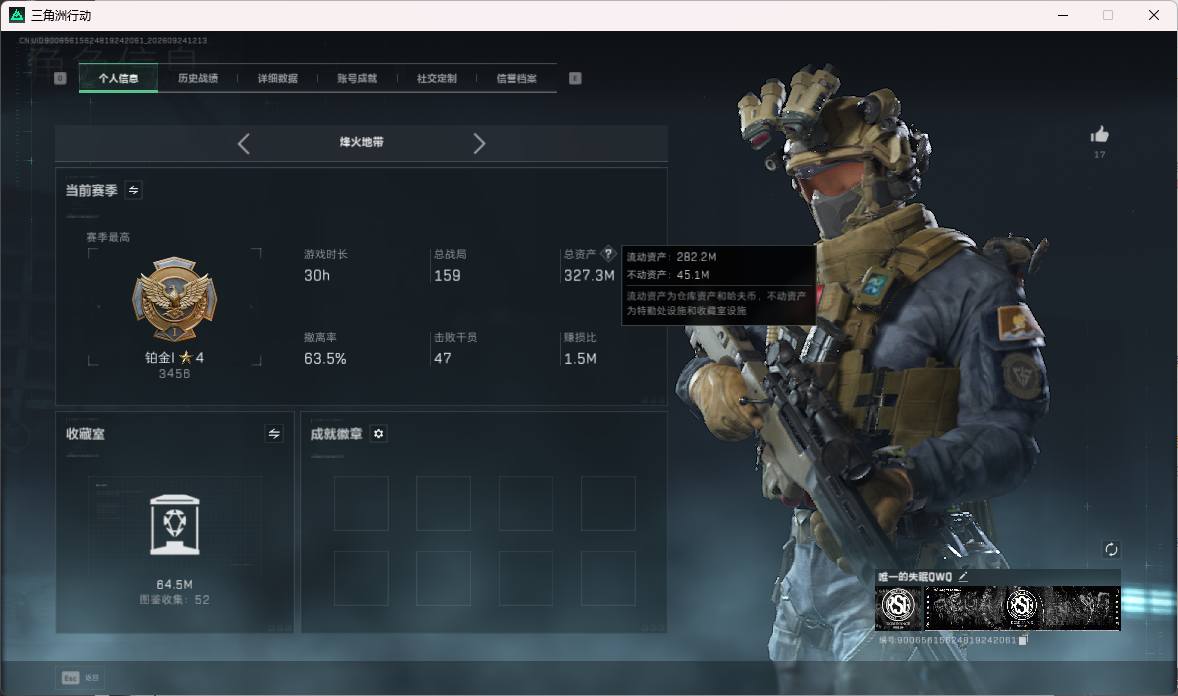Select the 个人信息 tab
Image resolution: width=1178 pixels, height=696 pixels.
[x=118, y=78]
